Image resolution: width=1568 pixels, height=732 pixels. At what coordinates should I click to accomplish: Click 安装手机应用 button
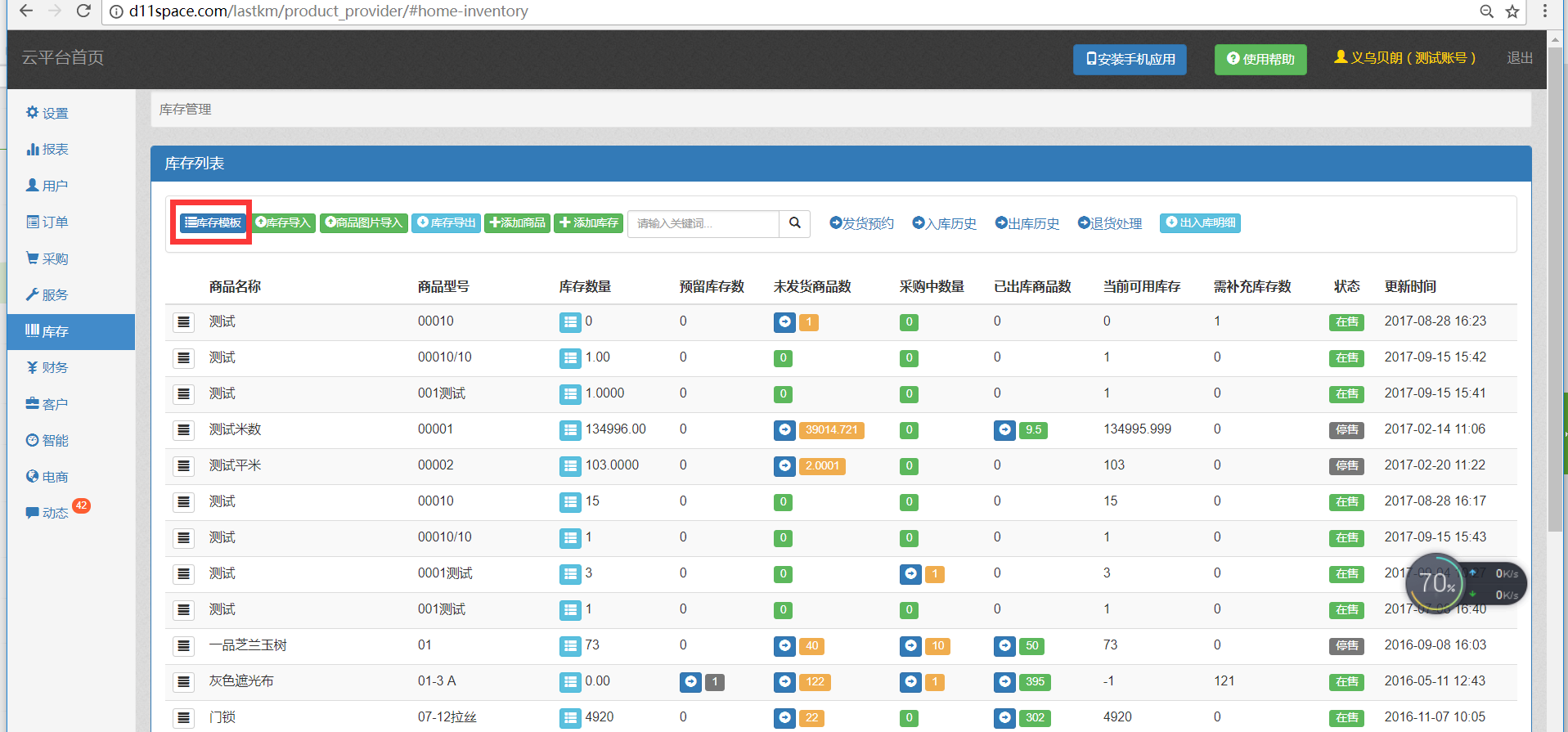(1130, 59)
